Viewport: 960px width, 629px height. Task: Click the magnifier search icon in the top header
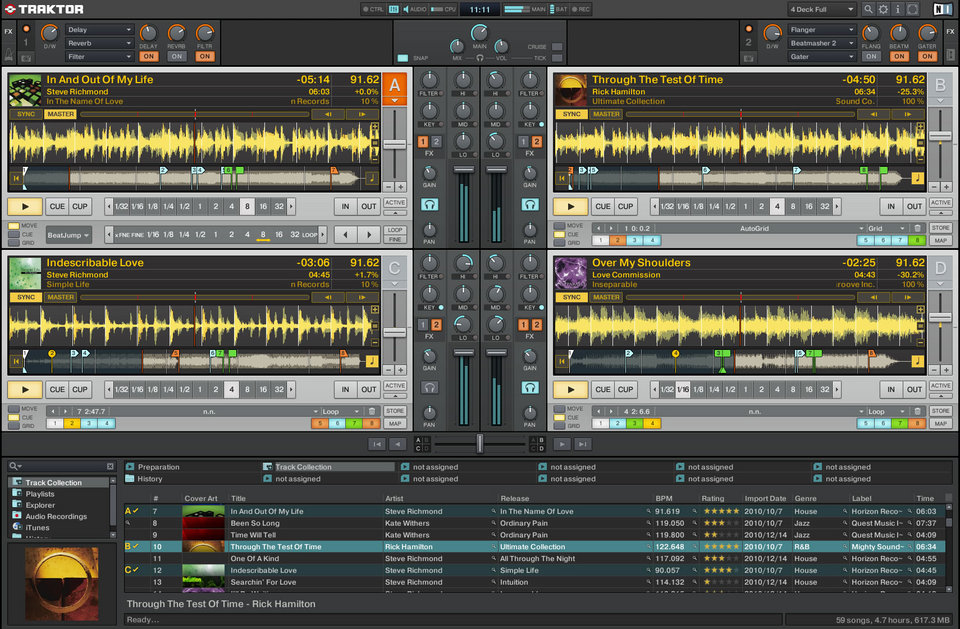(868, 9)
